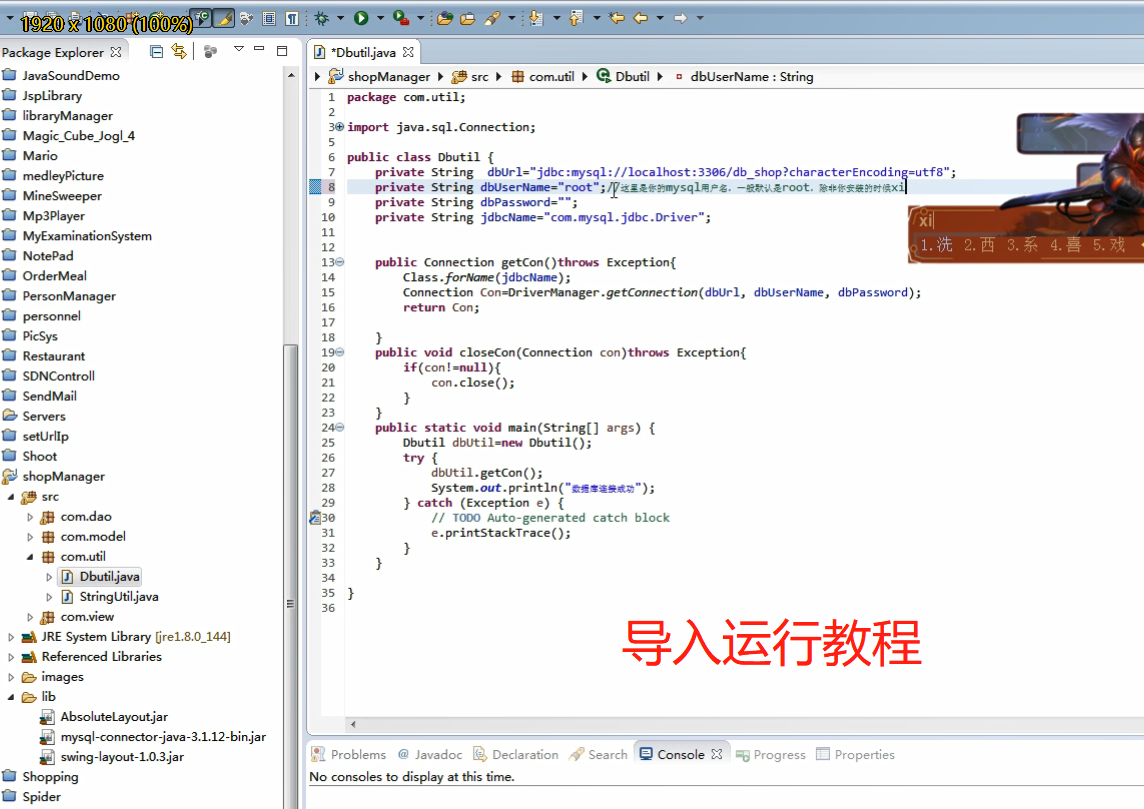Click com.util in editor breadcrumb
This screenshot has height=809, width=1144.
pos(543,77)
